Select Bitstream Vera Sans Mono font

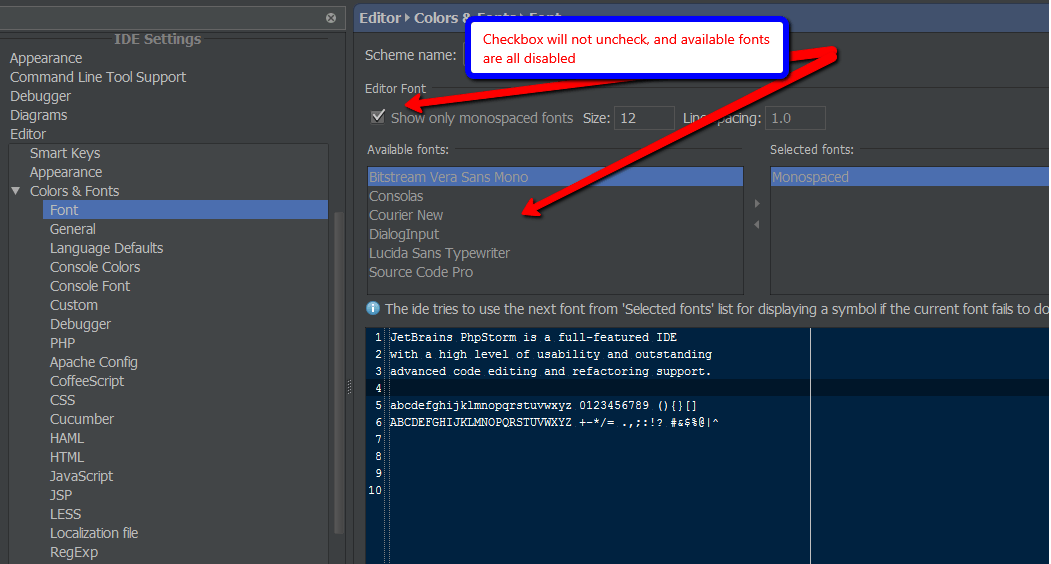click(448, 177)
